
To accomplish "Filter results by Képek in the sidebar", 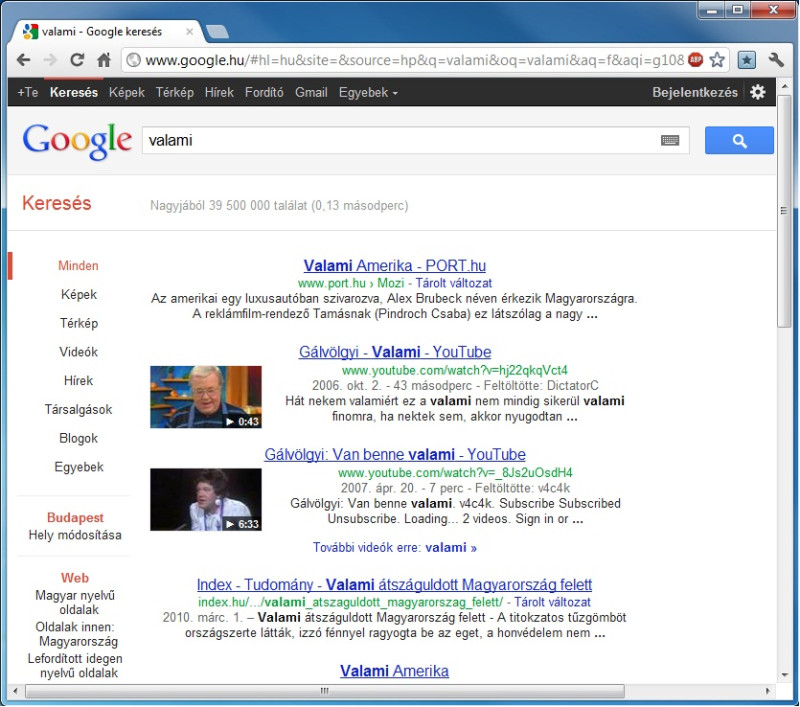I will tap(79, 294).
